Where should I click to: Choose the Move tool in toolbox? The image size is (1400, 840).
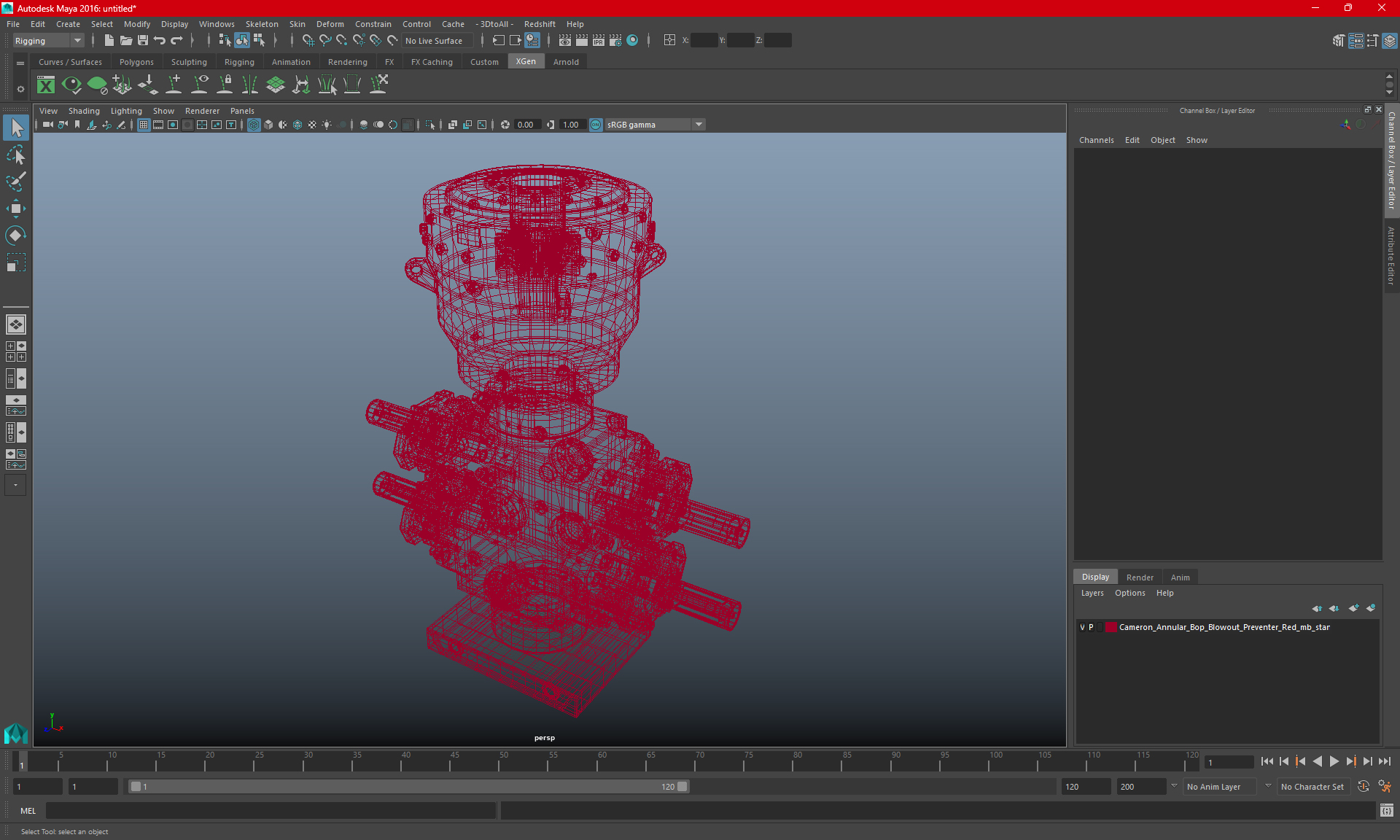(x=16, y=209)
